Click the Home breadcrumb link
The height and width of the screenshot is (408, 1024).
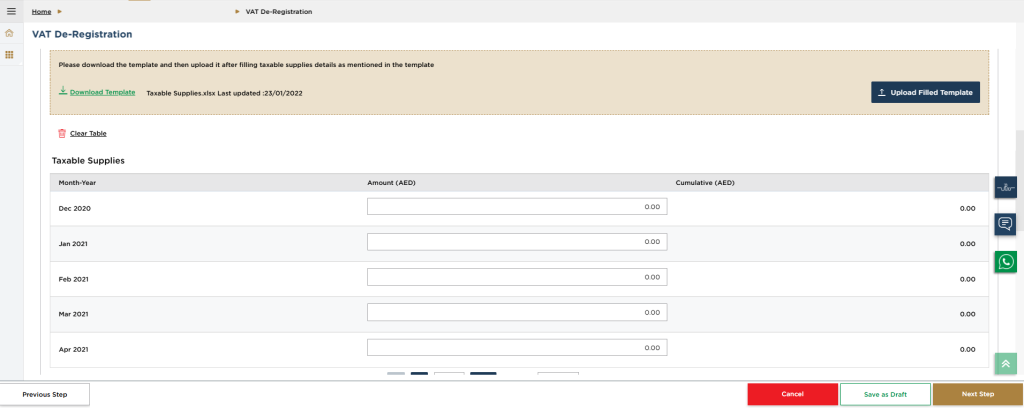41,11
